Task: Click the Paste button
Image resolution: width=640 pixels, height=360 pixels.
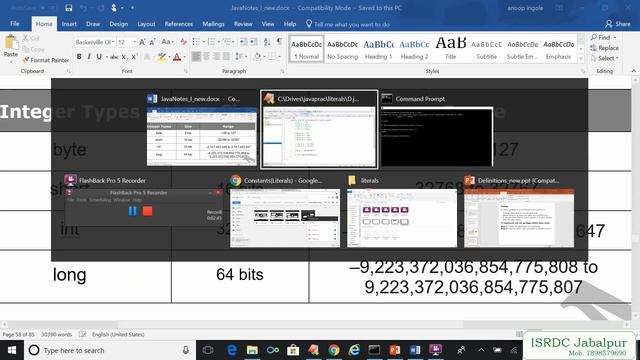Action: tap(11, 47)
